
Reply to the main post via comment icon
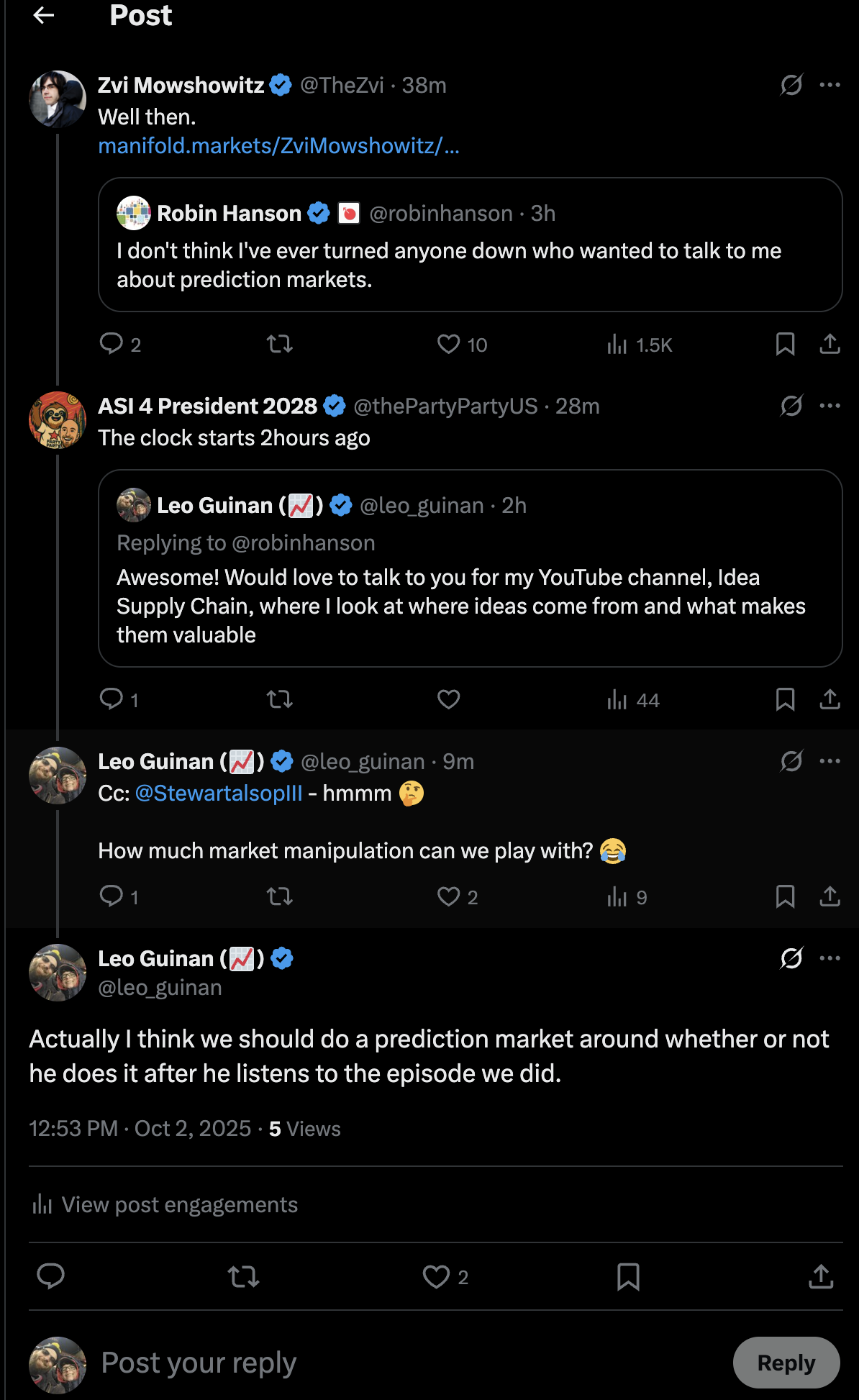[50, 1276]
